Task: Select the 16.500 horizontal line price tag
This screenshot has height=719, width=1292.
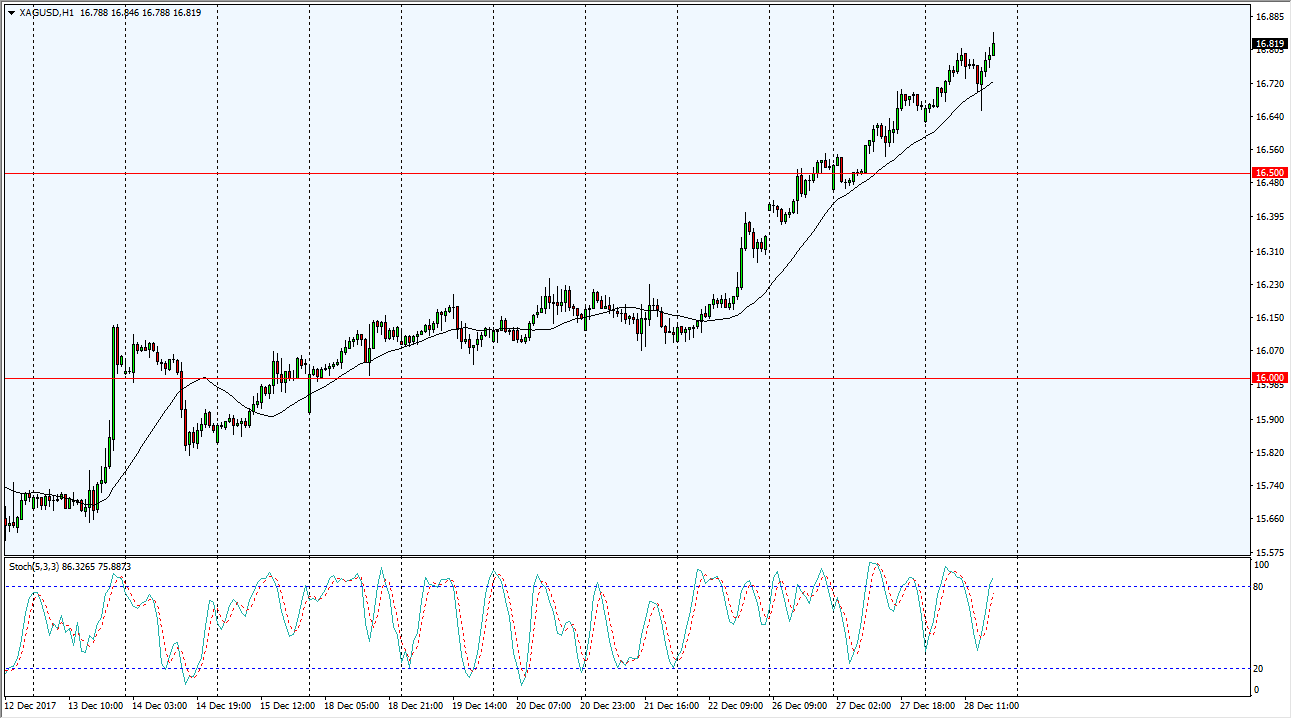Action: tap(1269, 173)
